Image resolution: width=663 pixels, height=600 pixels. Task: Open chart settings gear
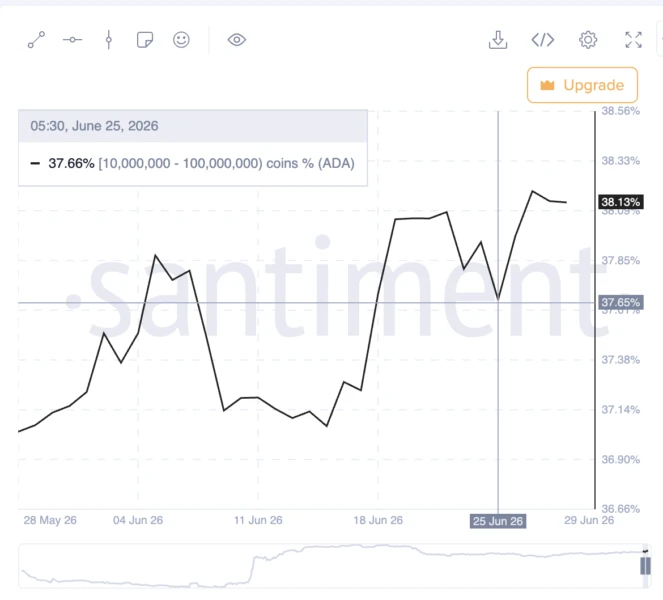588,40
